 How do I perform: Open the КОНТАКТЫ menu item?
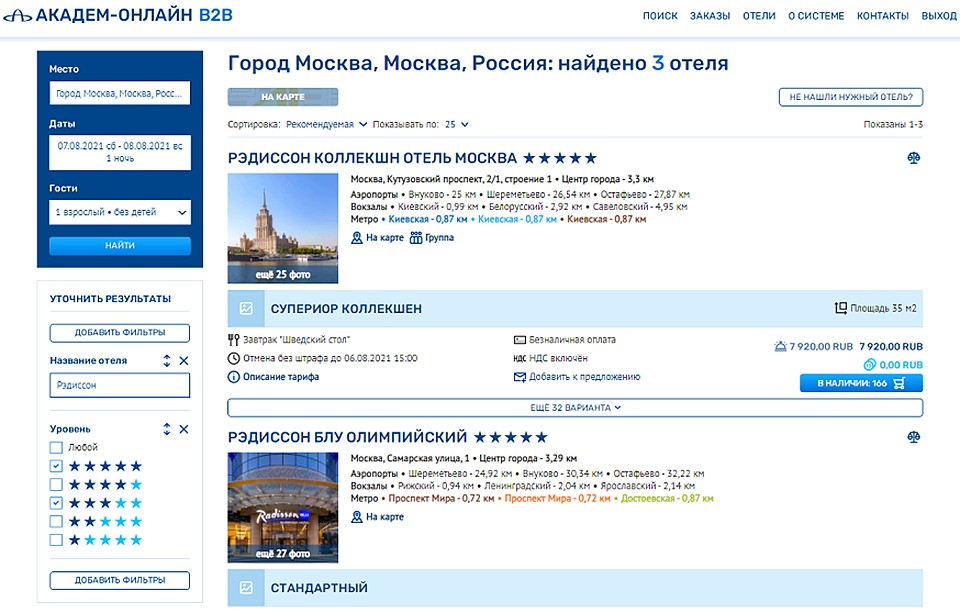click(x=883, y=16)
